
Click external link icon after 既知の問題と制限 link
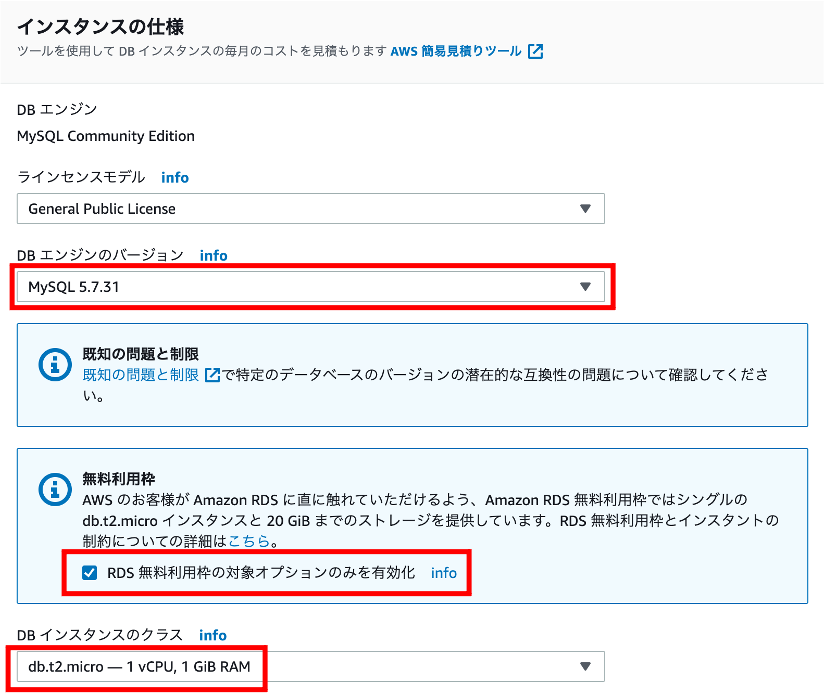(x=212, y=375)
